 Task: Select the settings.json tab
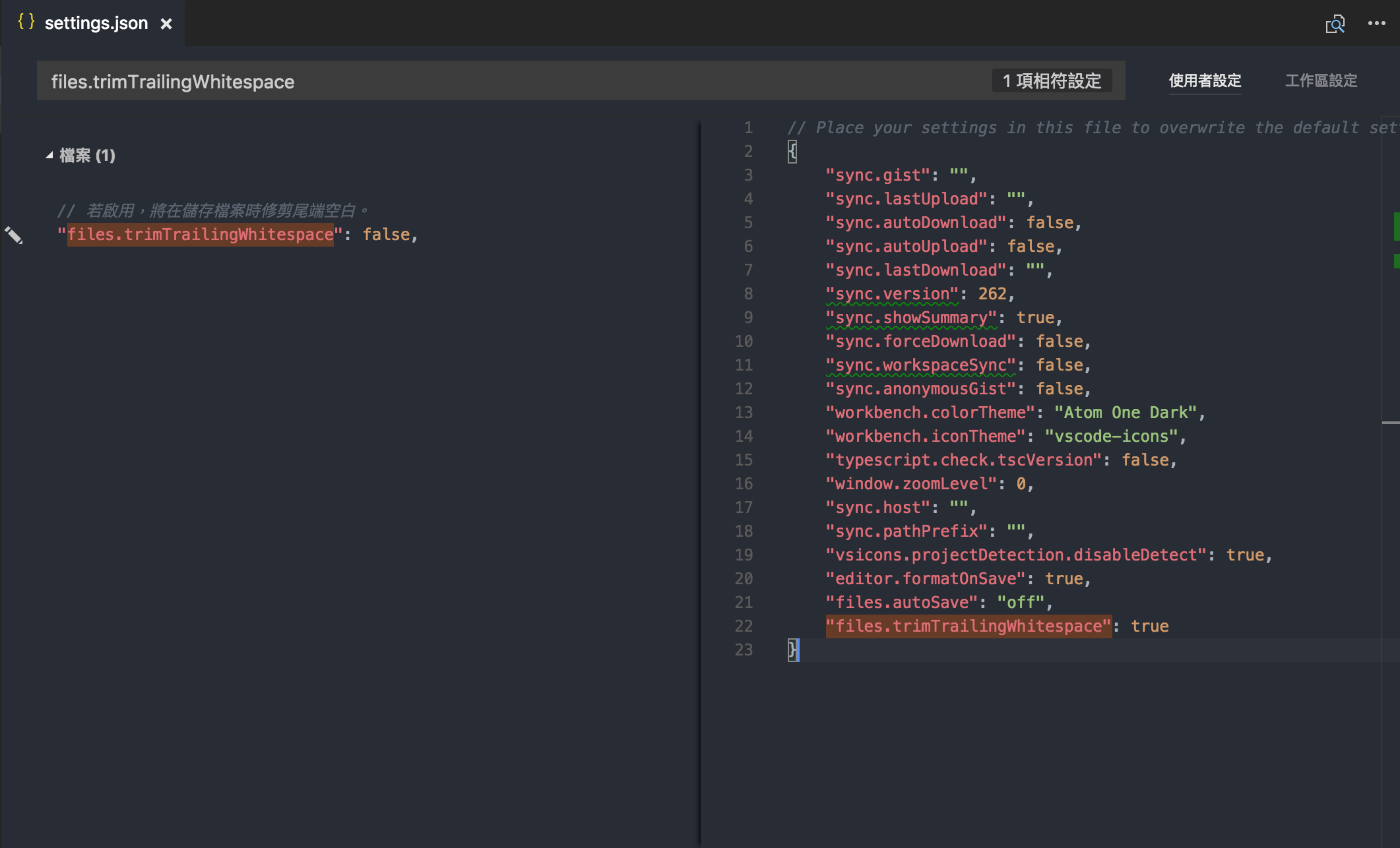tap(93, 23)
